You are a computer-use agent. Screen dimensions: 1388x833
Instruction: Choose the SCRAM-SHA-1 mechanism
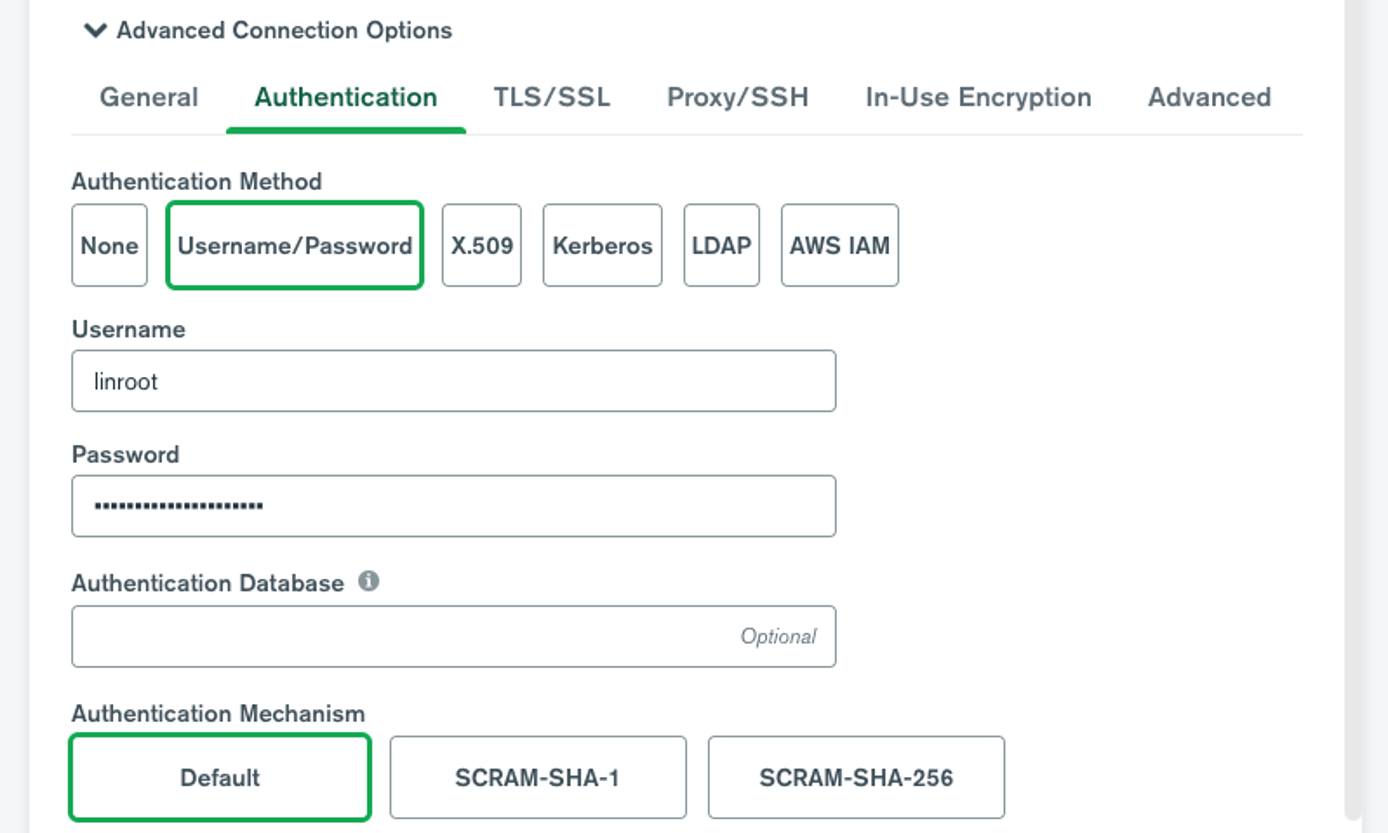tap(537, 776)
